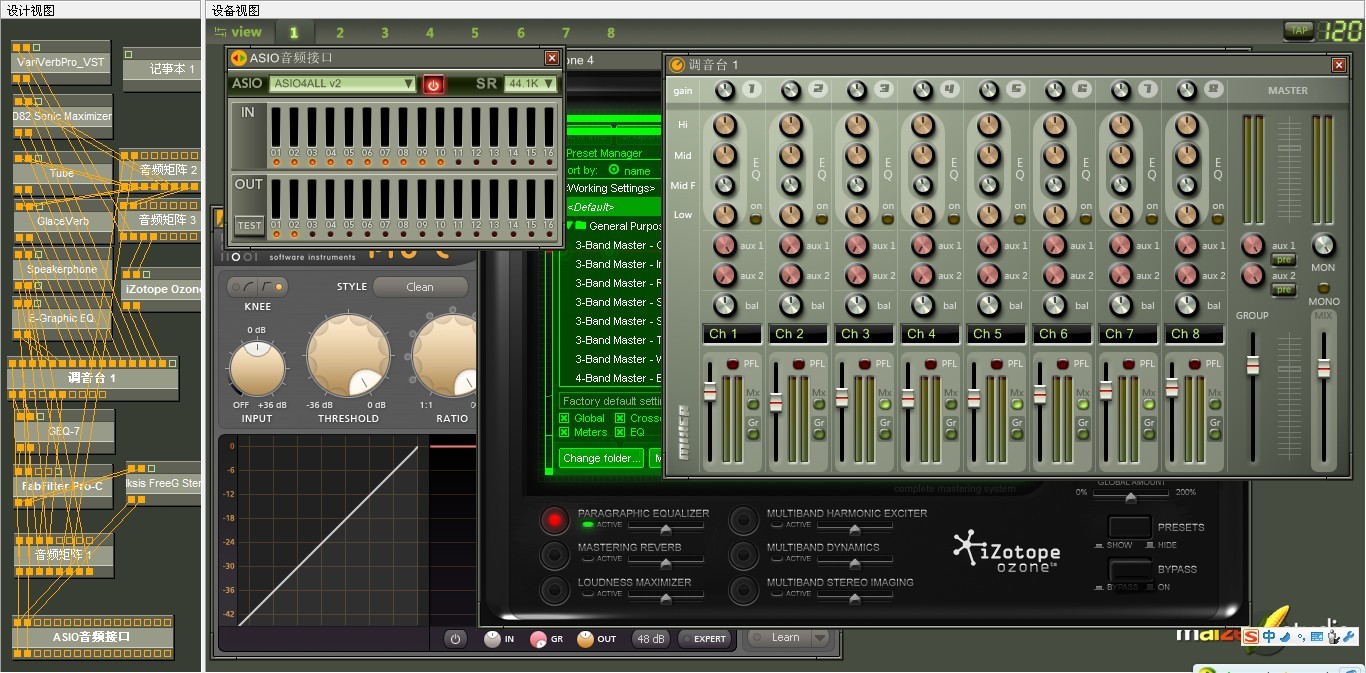Toggle Ch 4 EQ on button
This screenshot has height=673, width=1366.
point(954,218)
